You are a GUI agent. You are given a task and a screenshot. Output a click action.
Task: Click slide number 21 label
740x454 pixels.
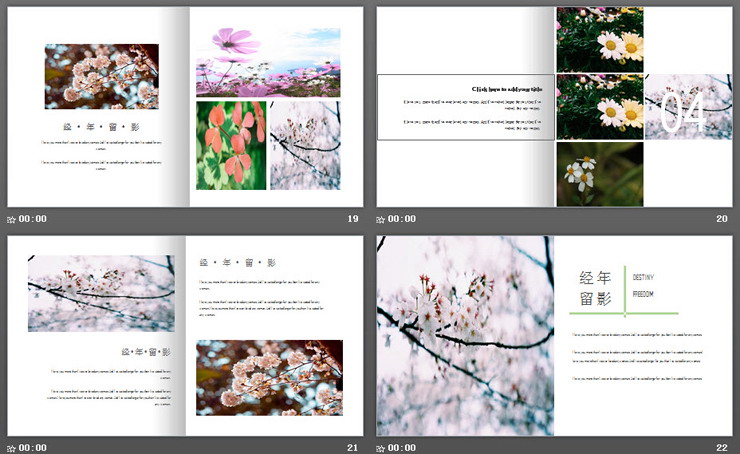[353, 448]
